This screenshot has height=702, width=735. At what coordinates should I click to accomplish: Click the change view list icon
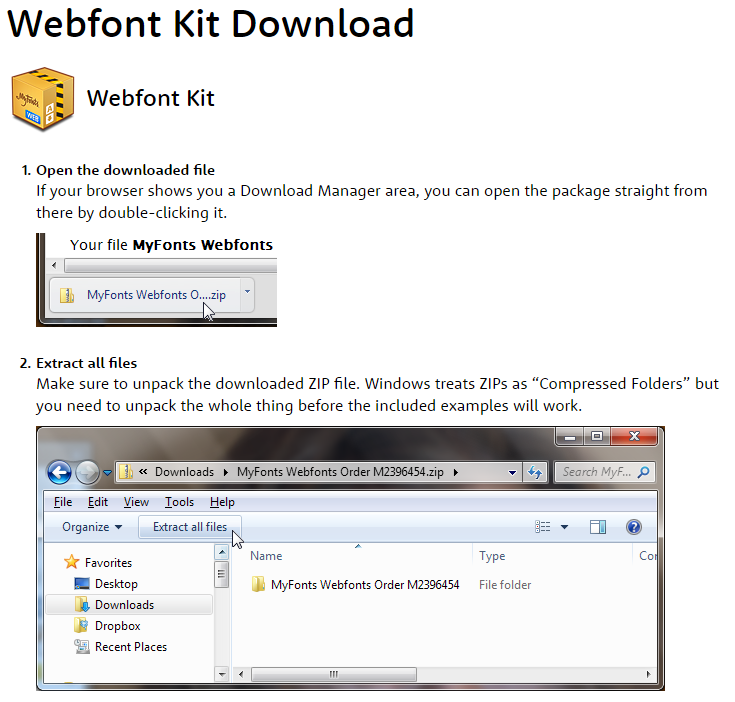click(x=542, y=527)
